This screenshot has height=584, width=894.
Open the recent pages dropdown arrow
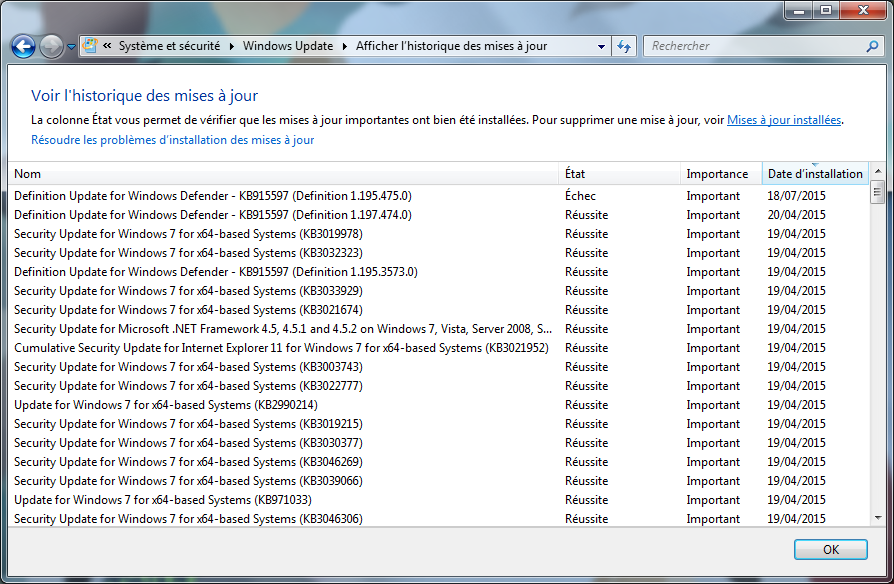coord(71,47)
